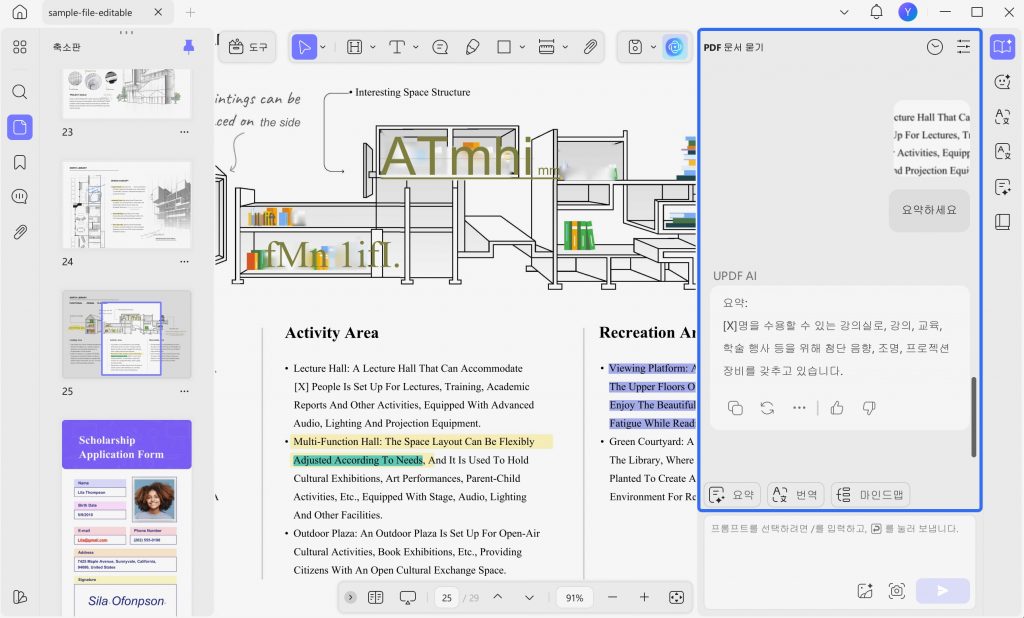Select the pencil drawing tool
The width and height of the screenshot is (1024, 618).
pos(472,47)
